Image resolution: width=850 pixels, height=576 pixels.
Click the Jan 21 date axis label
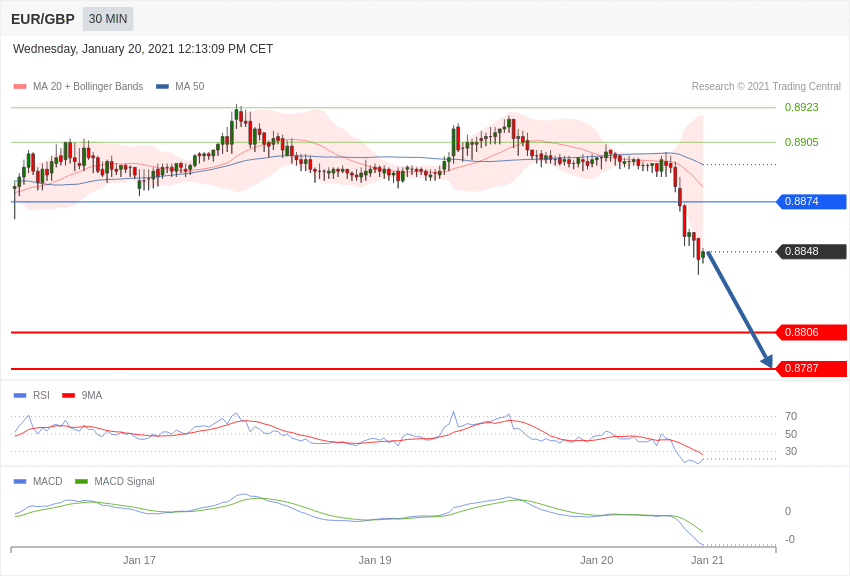707,560
